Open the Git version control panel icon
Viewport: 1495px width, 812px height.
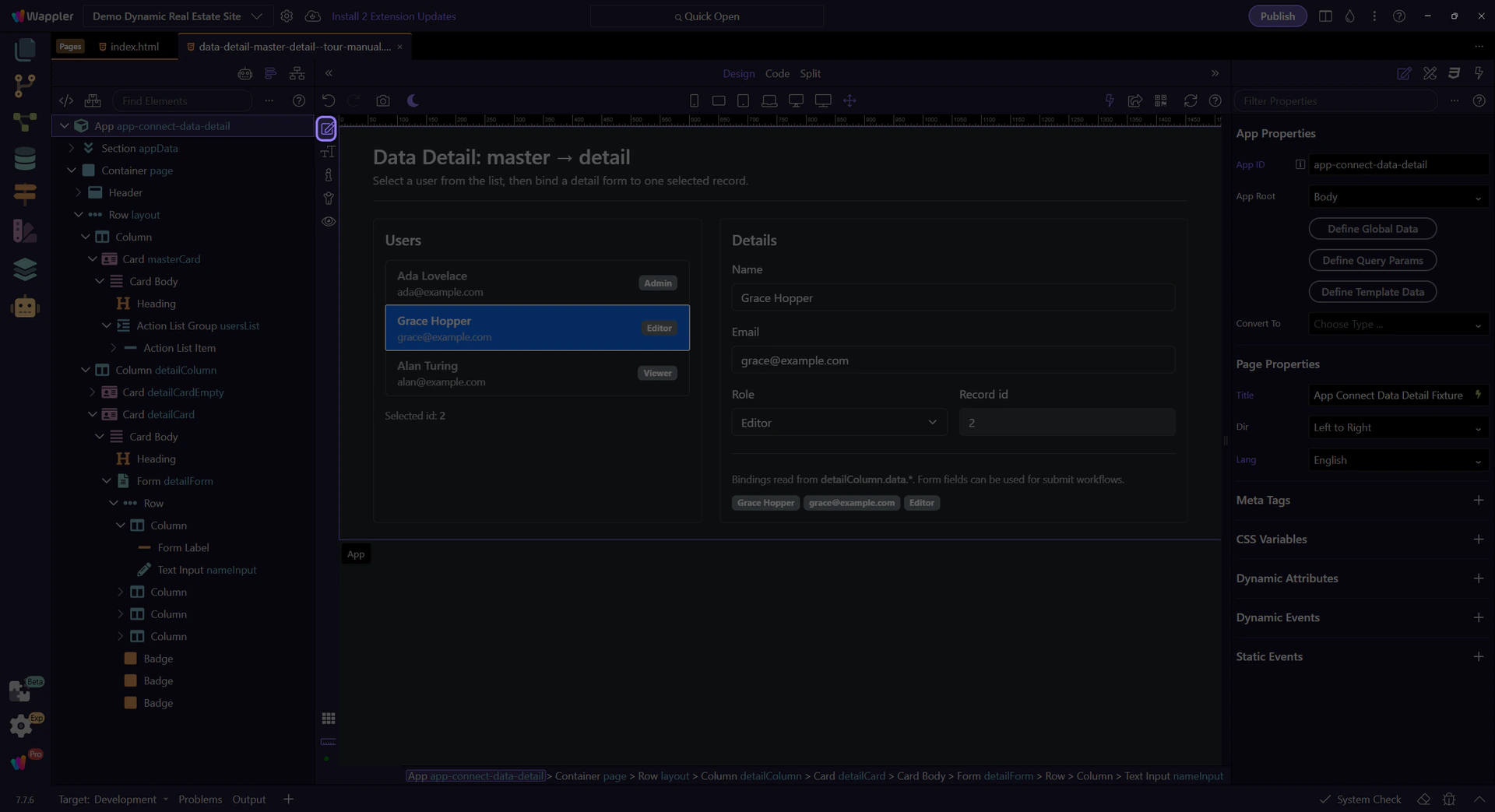tap(25, 85)
